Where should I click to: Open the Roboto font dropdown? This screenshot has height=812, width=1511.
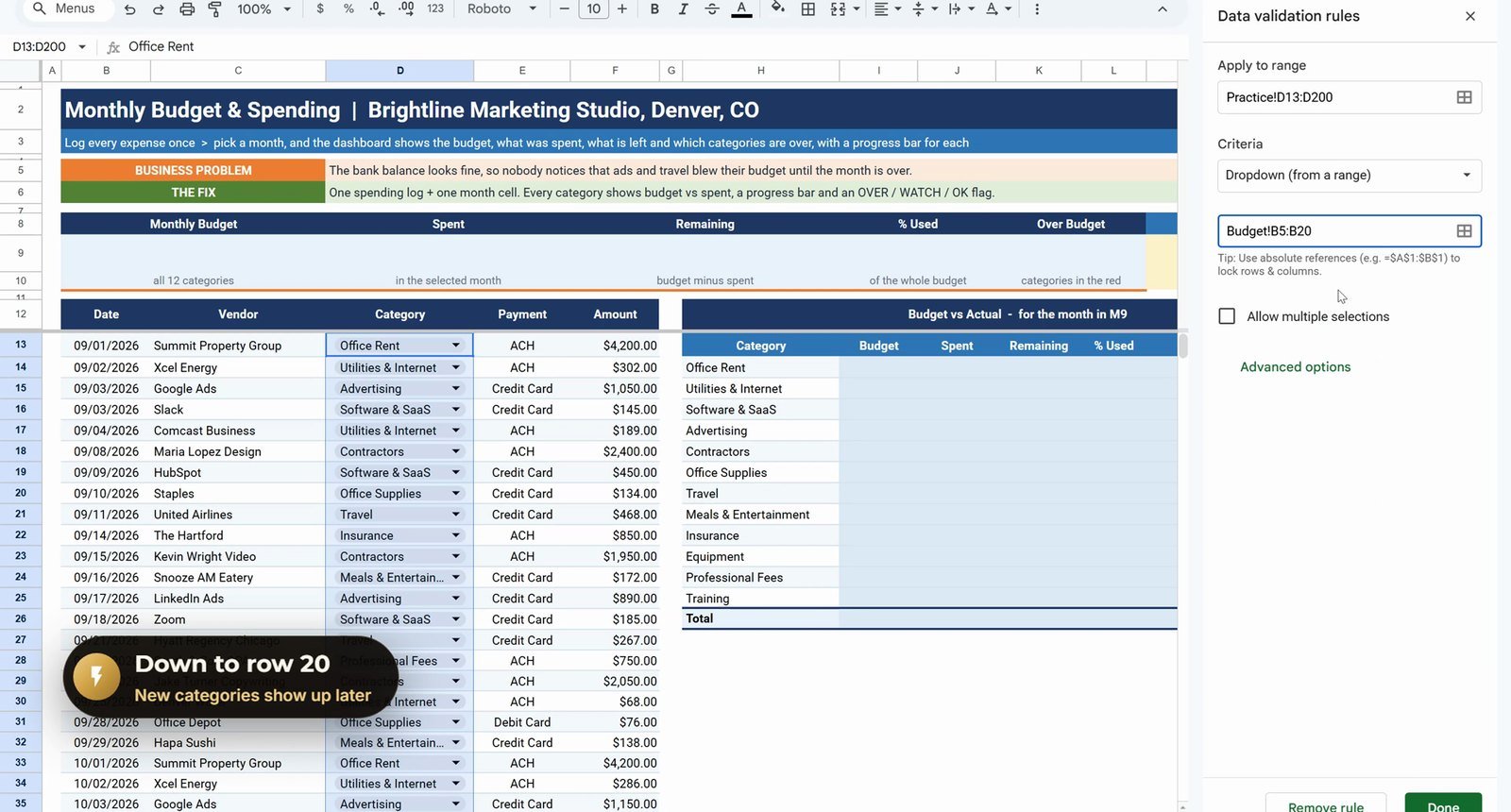pyautogui.click(x=502, y=8)
